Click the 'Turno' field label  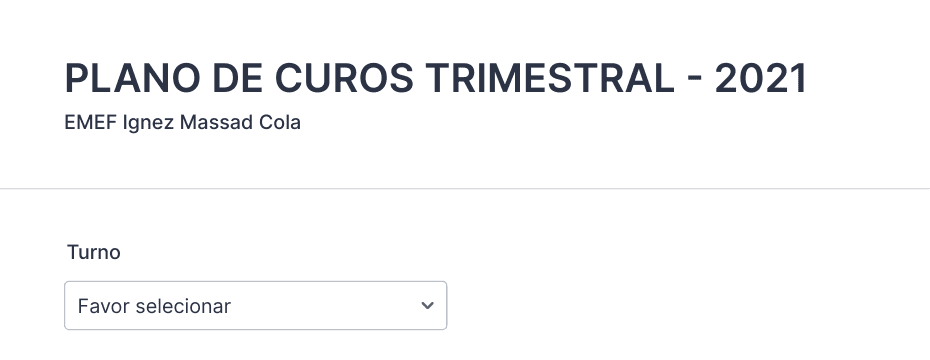point(94,252)
